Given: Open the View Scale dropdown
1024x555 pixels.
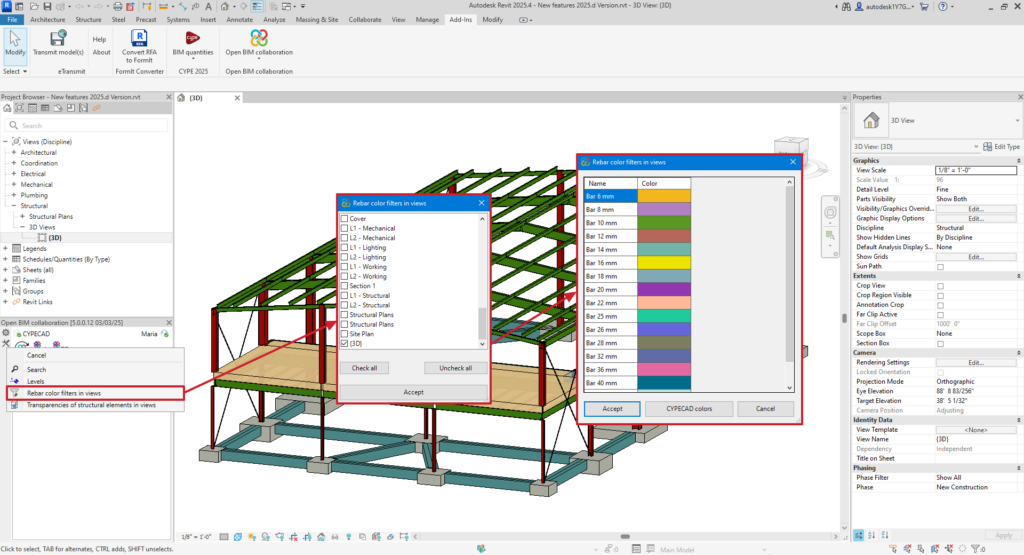Looking at the screenshot, I should point(976,170).
